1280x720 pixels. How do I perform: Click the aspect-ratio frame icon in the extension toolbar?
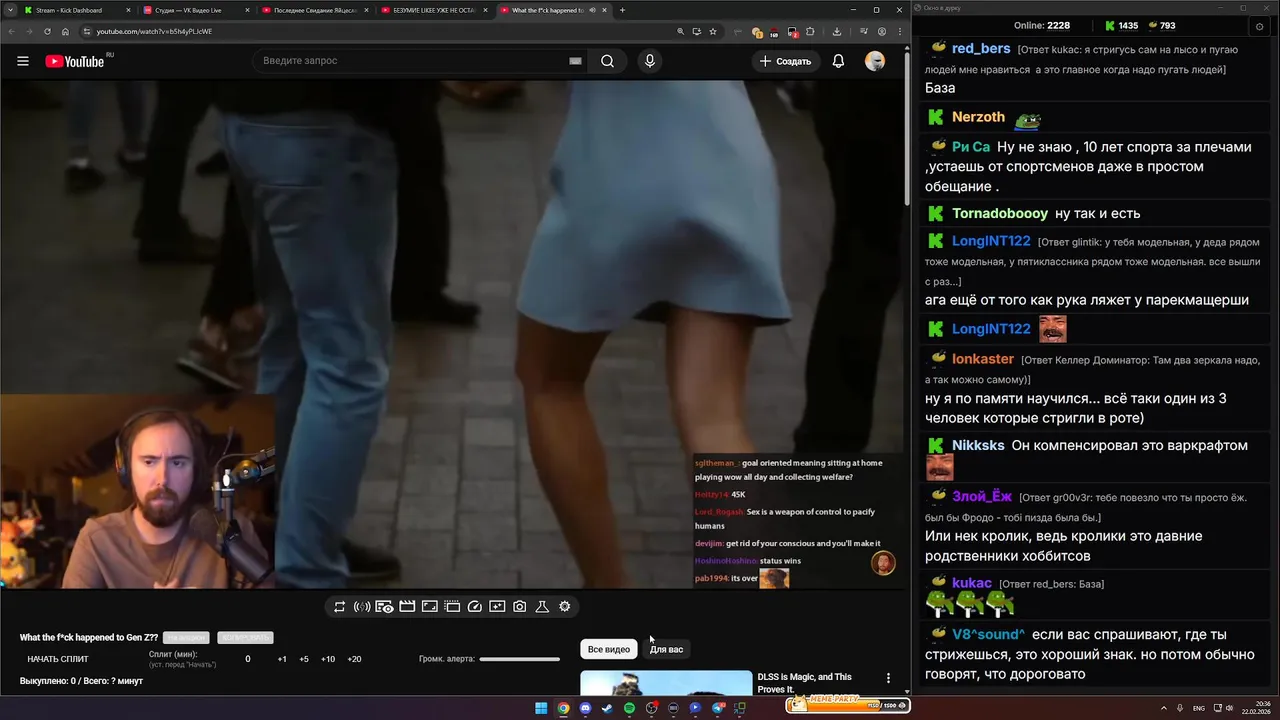[429, 607]
